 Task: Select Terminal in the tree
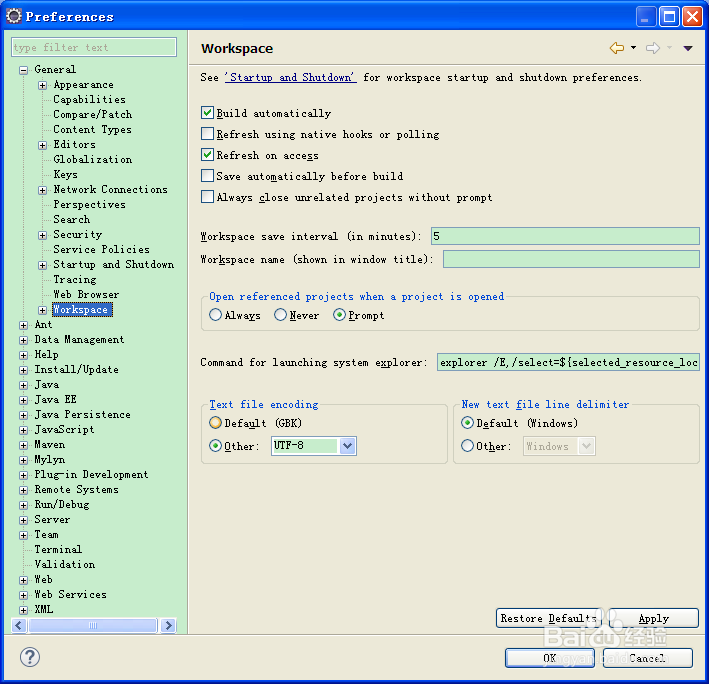click(58, 549)
